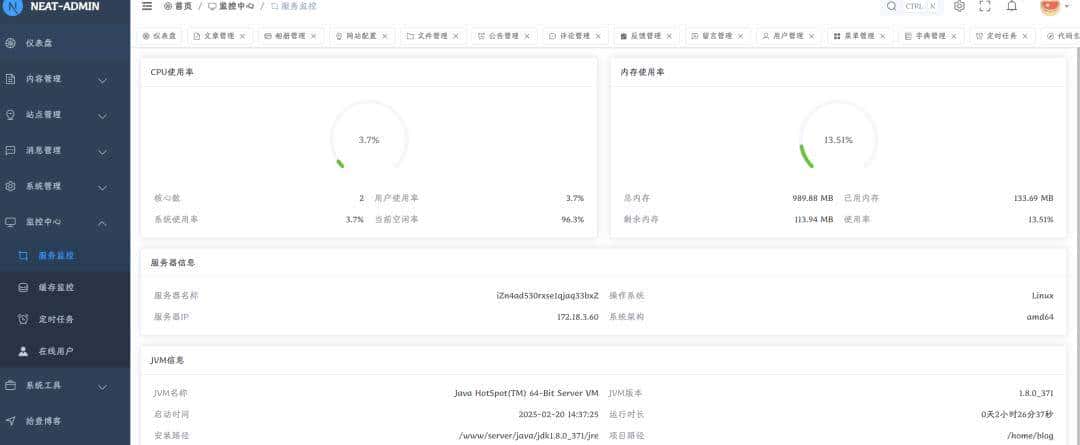Expand the 系统管理 sidebar menu
Viewport: 1080px width, 445px height.
click(65, 187)
